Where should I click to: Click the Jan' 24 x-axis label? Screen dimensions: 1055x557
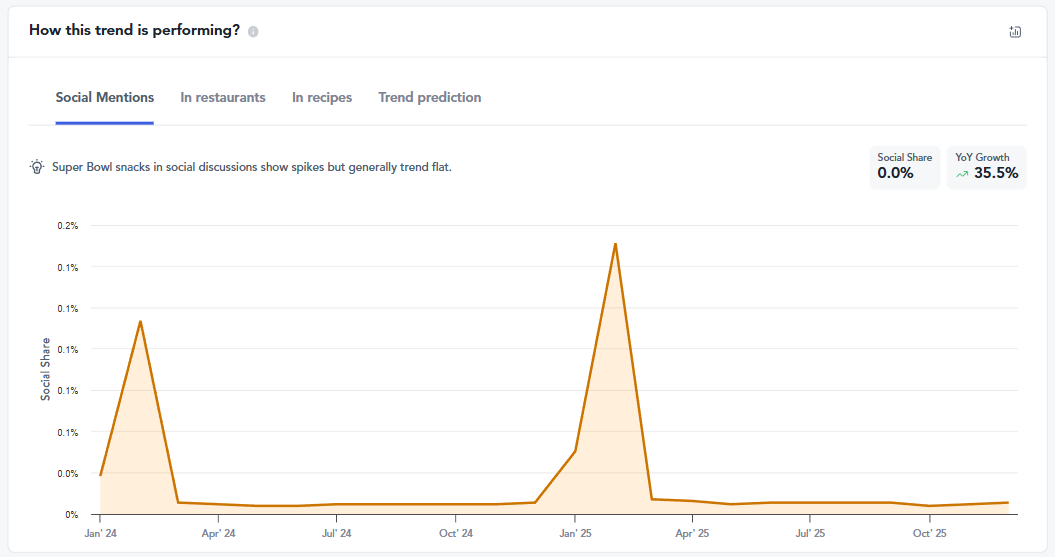coord(100,535)
